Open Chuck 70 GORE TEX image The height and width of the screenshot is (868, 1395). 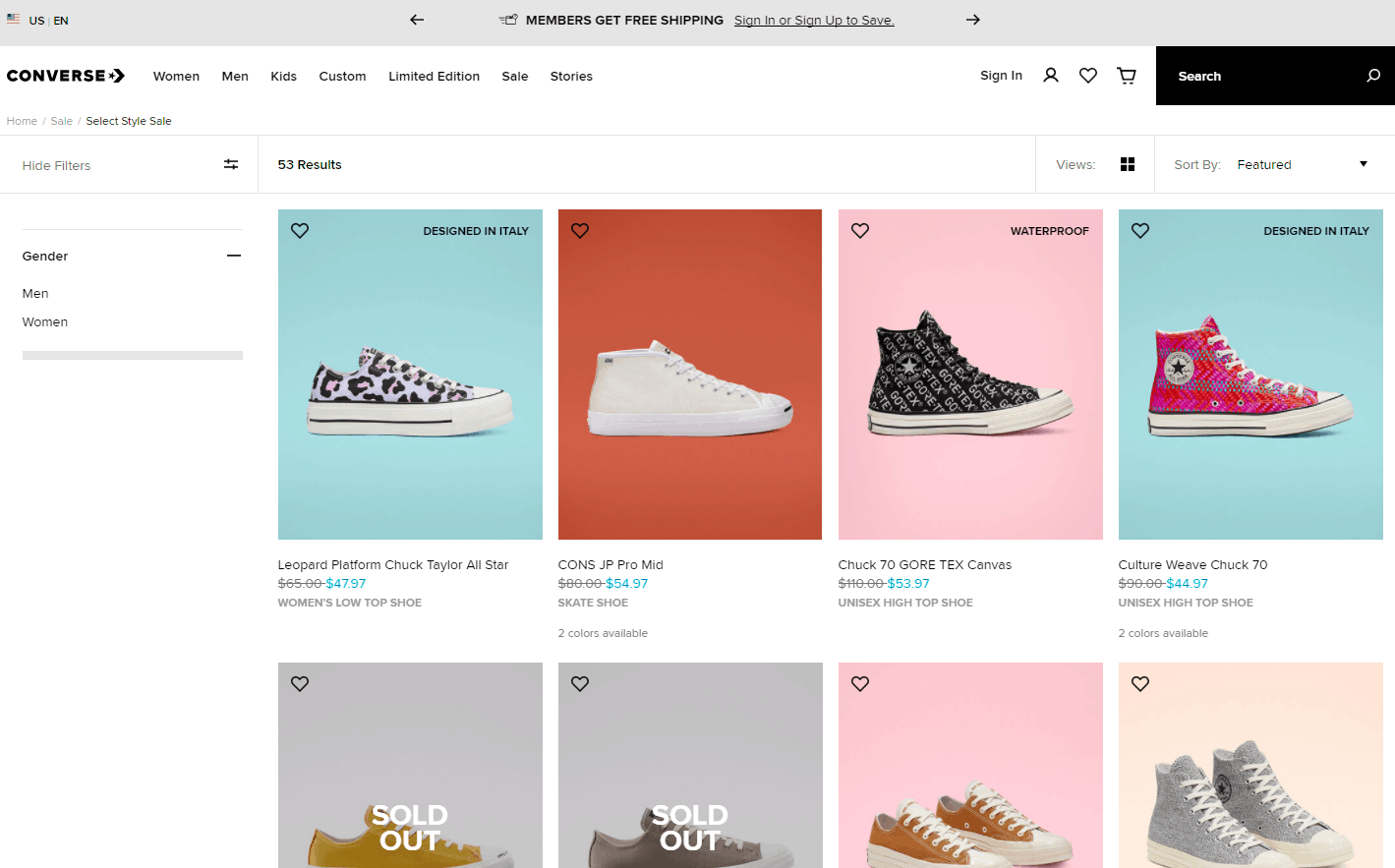pos(970,374)
